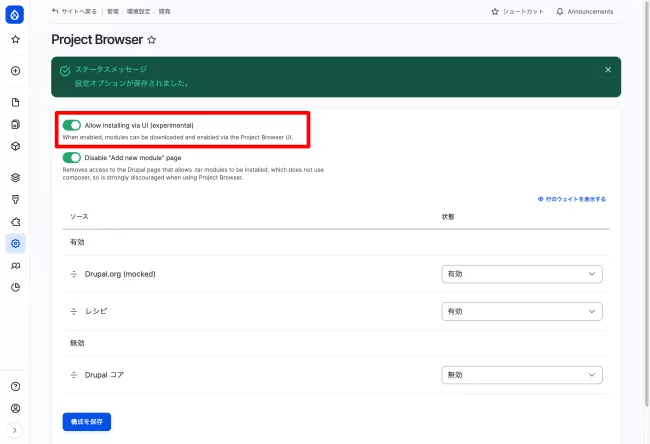Click the レシピ source name

tap(96, 311)
